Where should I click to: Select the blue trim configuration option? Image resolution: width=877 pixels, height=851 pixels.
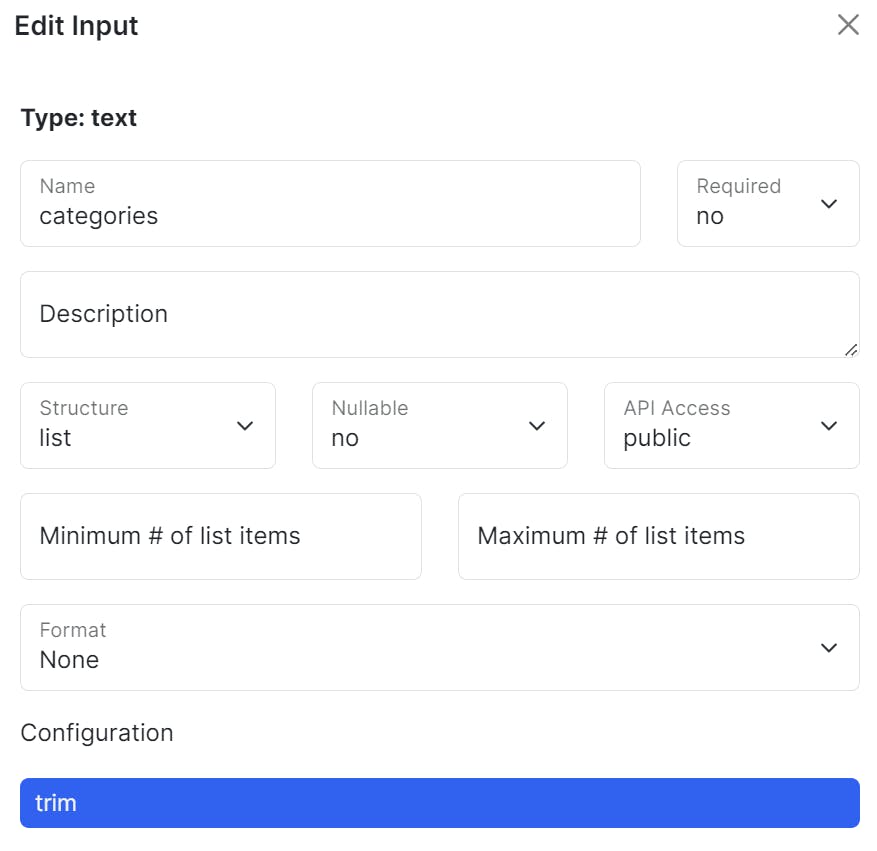tap(439, 803)
